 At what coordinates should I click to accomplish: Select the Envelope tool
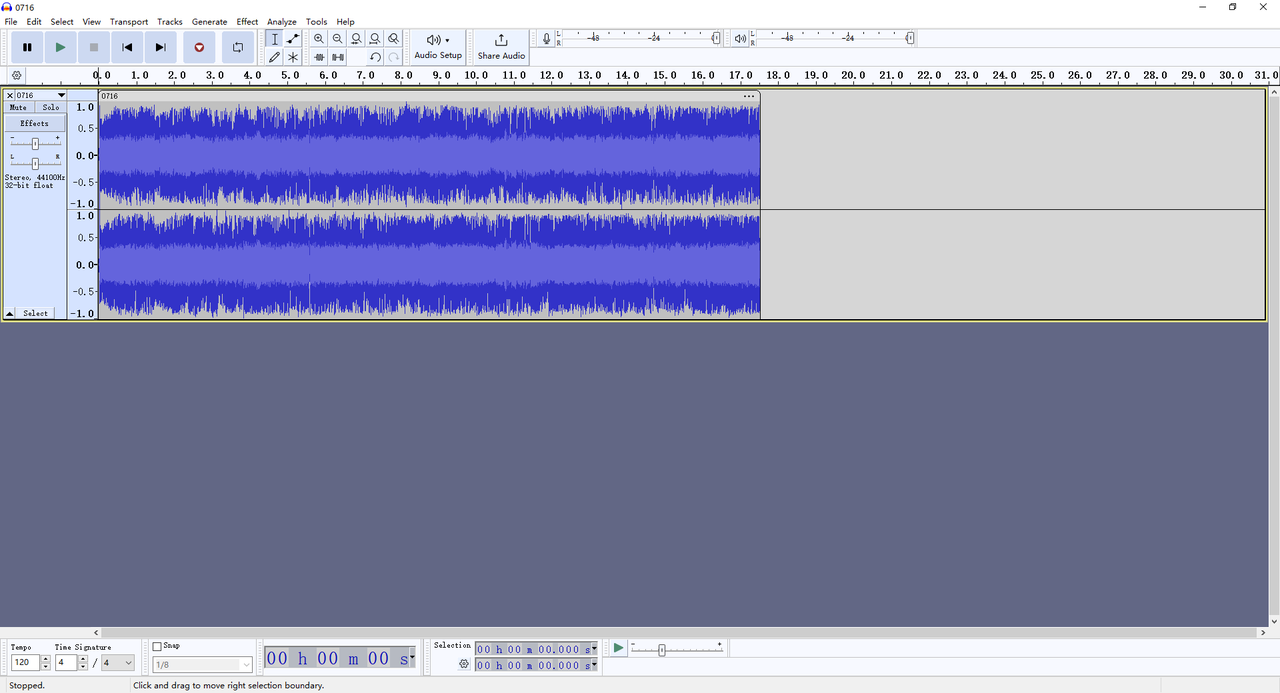click(x=293, y=39)
